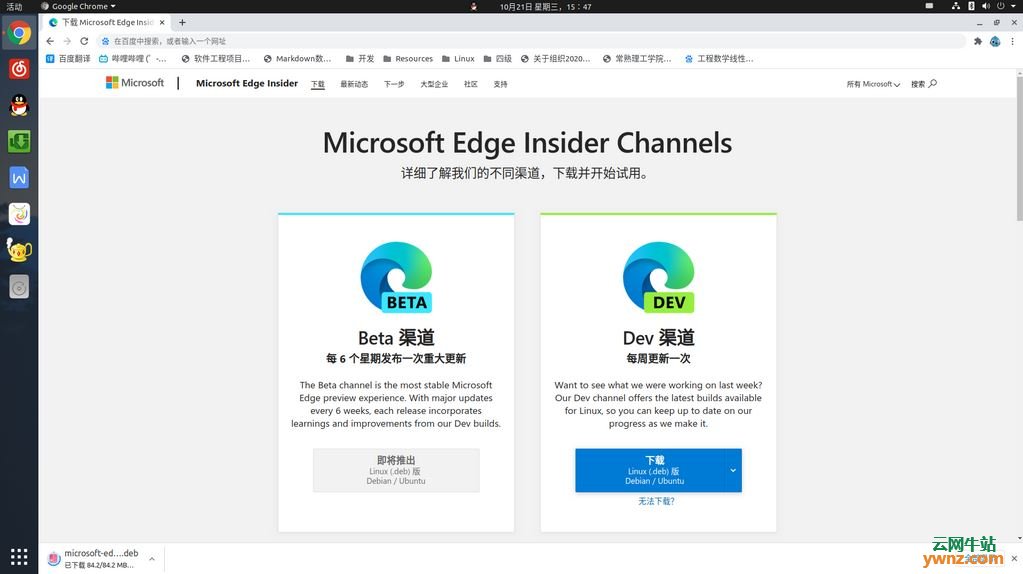1023x574 pixels.
Task: Click the downloaded deb file icon
Action: 54,558
